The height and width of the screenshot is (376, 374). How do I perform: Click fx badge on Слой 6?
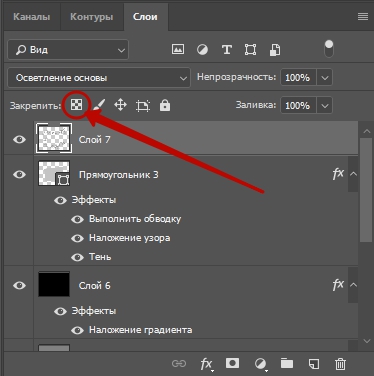tap(338, 285)
